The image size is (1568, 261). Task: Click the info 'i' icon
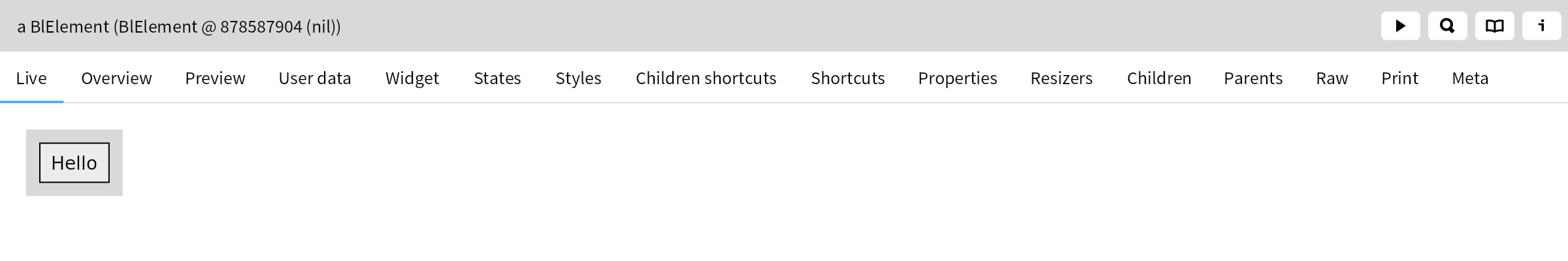click(1541, 26)
